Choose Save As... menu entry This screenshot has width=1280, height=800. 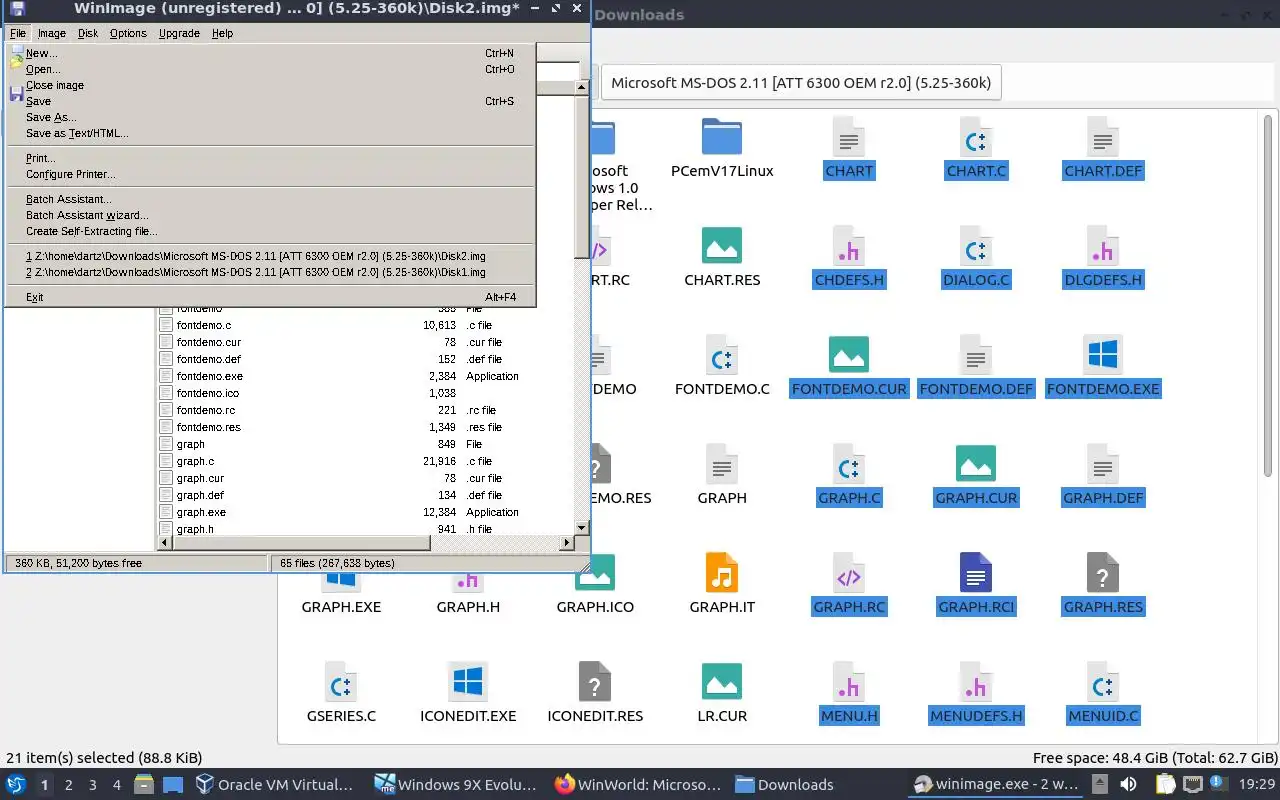point(271,117)
